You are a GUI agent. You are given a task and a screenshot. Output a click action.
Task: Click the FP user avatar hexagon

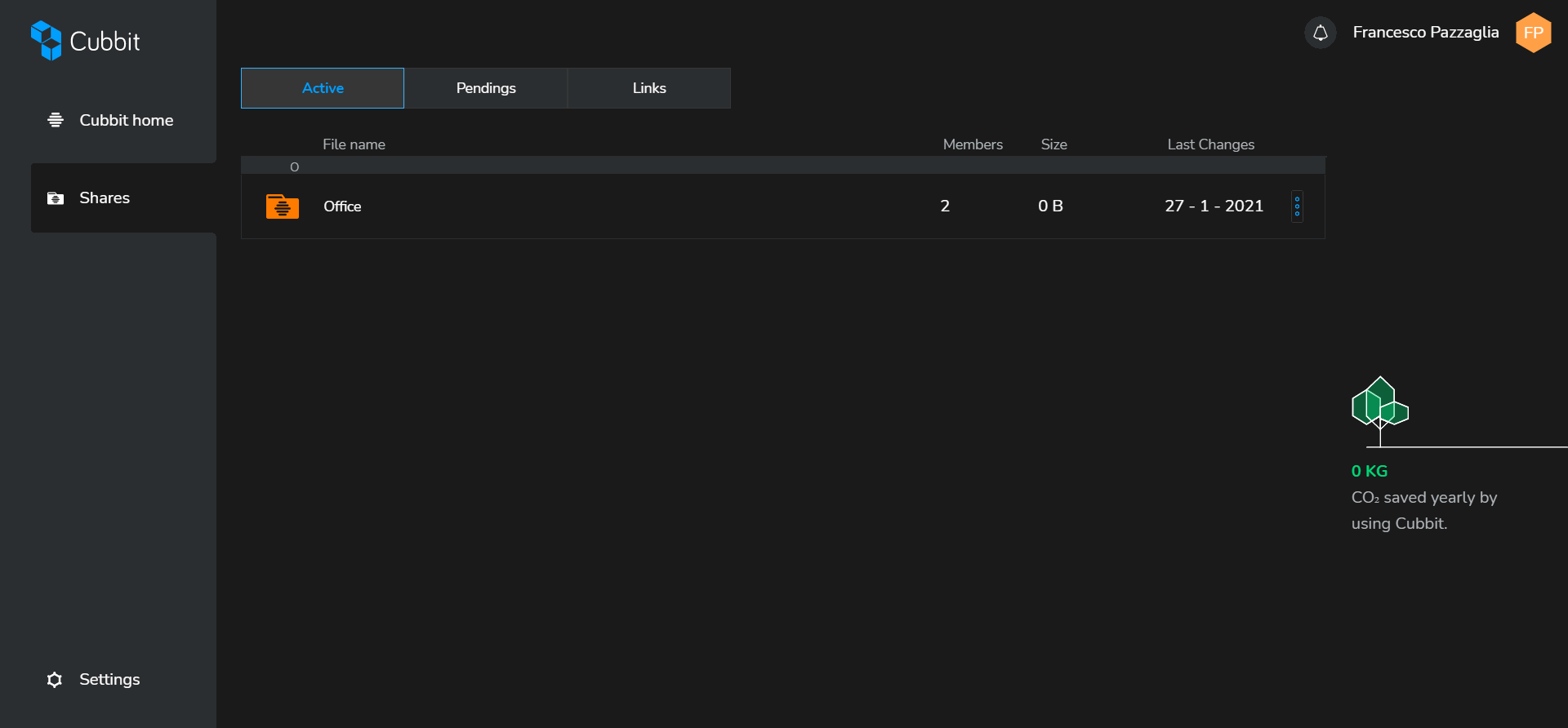point(1533,33)
